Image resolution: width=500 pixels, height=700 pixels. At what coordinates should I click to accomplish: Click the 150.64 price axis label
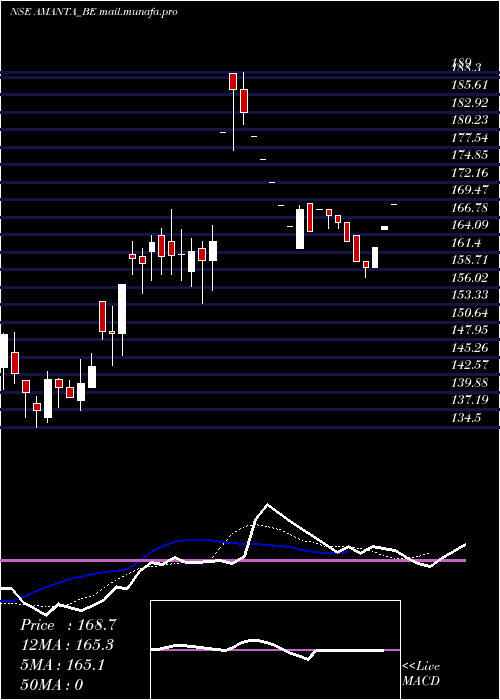coord(470,312)
